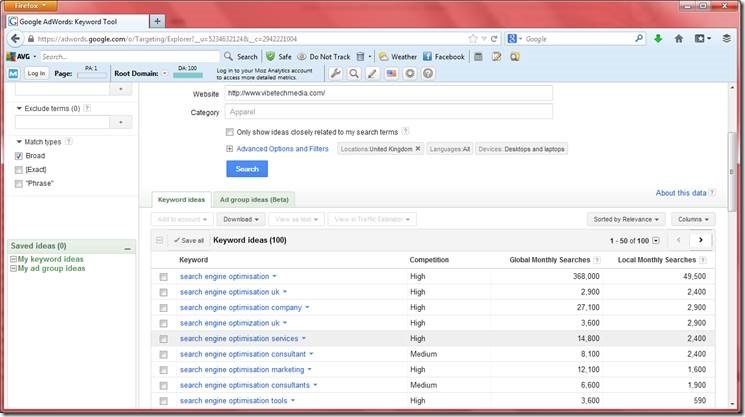Click the Website input field
Viewport: 745px width, 417px height.
point(388,93)
